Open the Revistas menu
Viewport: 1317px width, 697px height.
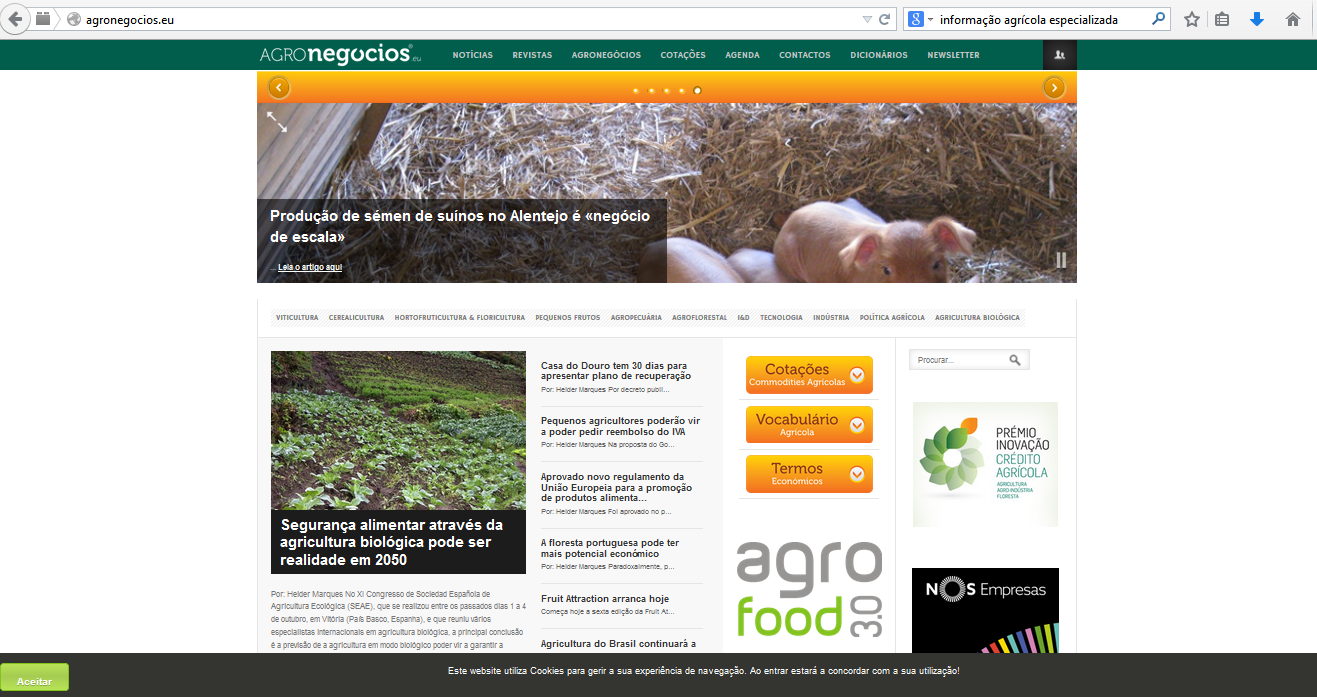(532, 55)
